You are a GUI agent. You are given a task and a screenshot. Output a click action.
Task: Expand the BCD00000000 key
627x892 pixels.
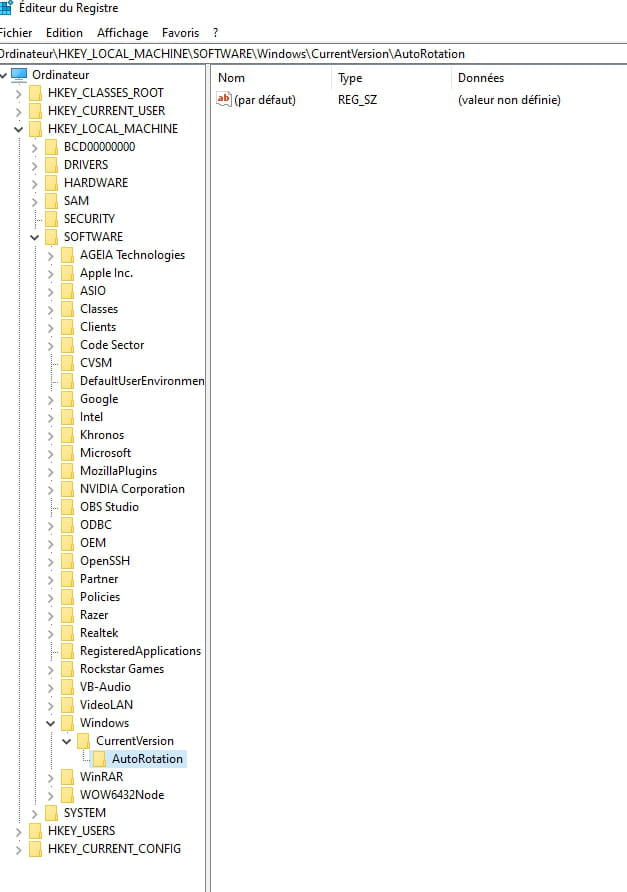coord(35,147)
